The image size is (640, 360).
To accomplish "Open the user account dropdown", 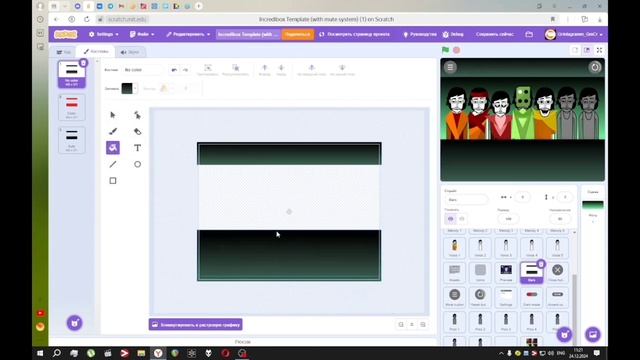I will point(574,34).
